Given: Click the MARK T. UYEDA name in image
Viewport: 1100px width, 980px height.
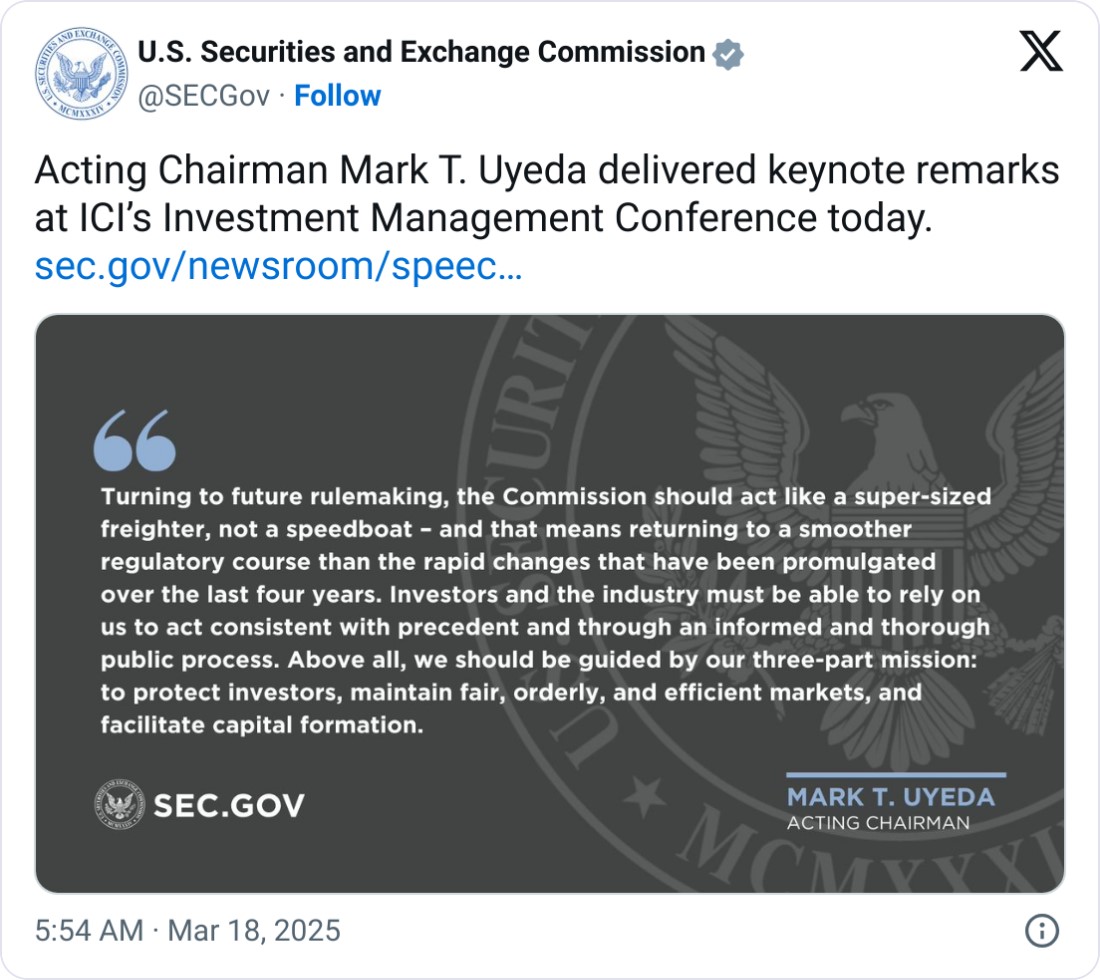Looking at the screenshot, I should tap(890, 797).
